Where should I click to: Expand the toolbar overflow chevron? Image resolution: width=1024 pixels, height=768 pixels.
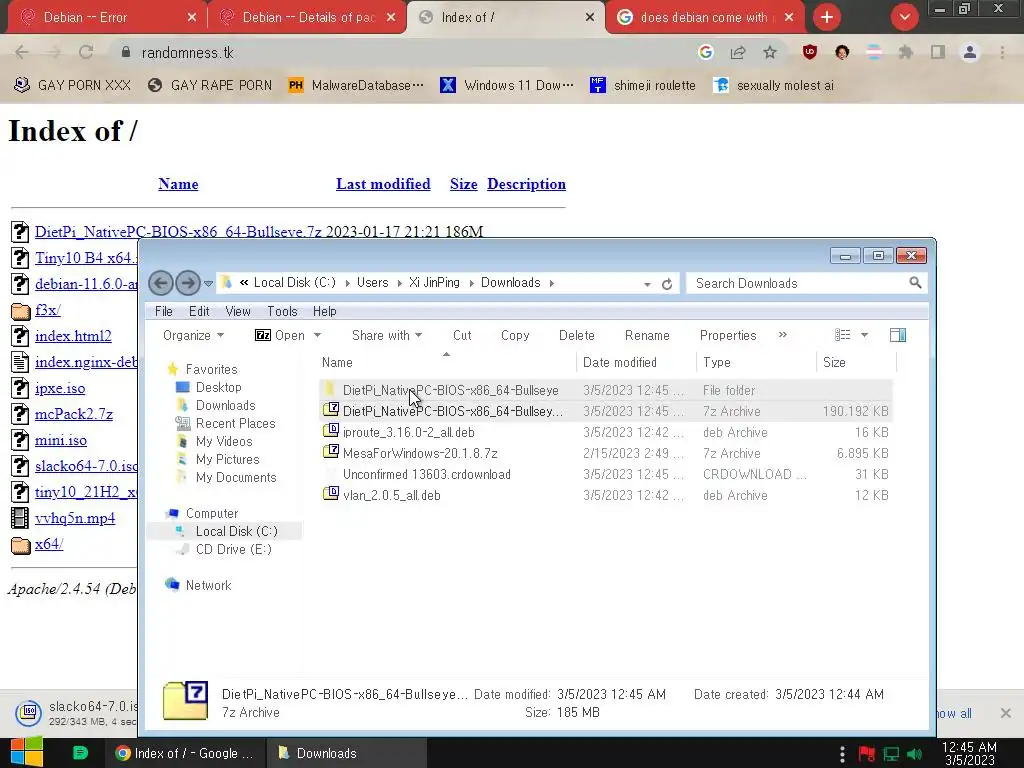[782, 335]
